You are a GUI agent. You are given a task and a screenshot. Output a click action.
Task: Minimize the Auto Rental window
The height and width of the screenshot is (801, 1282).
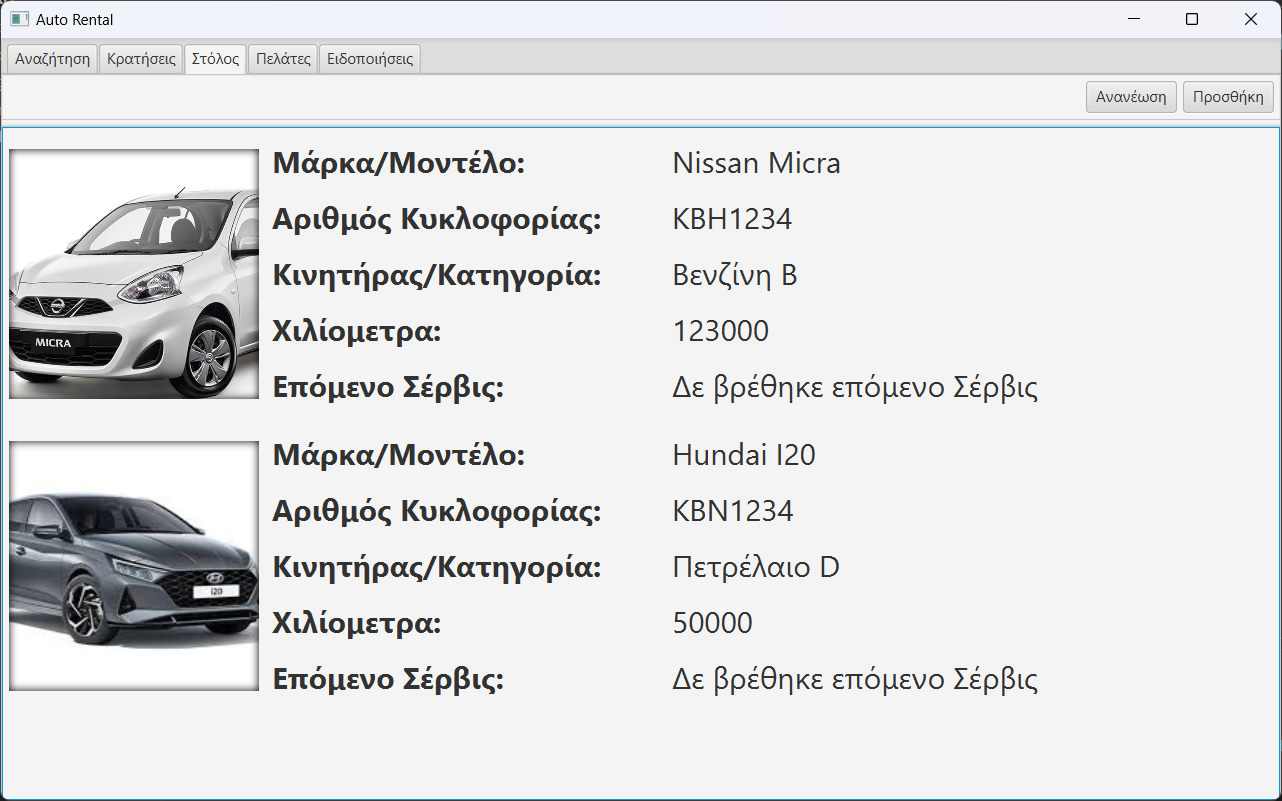tap(1133, 19)
